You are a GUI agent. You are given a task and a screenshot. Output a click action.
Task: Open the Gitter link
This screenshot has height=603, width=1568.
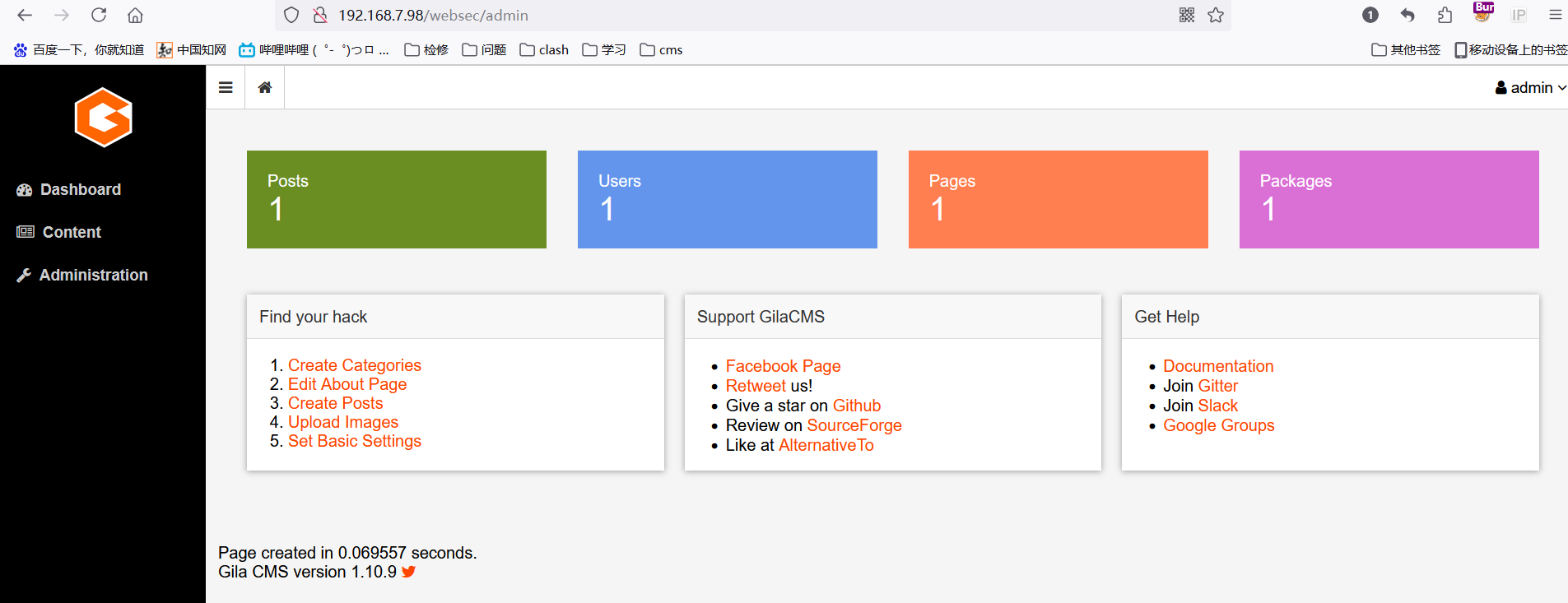pyautogui.click(x=1218, y=386)
